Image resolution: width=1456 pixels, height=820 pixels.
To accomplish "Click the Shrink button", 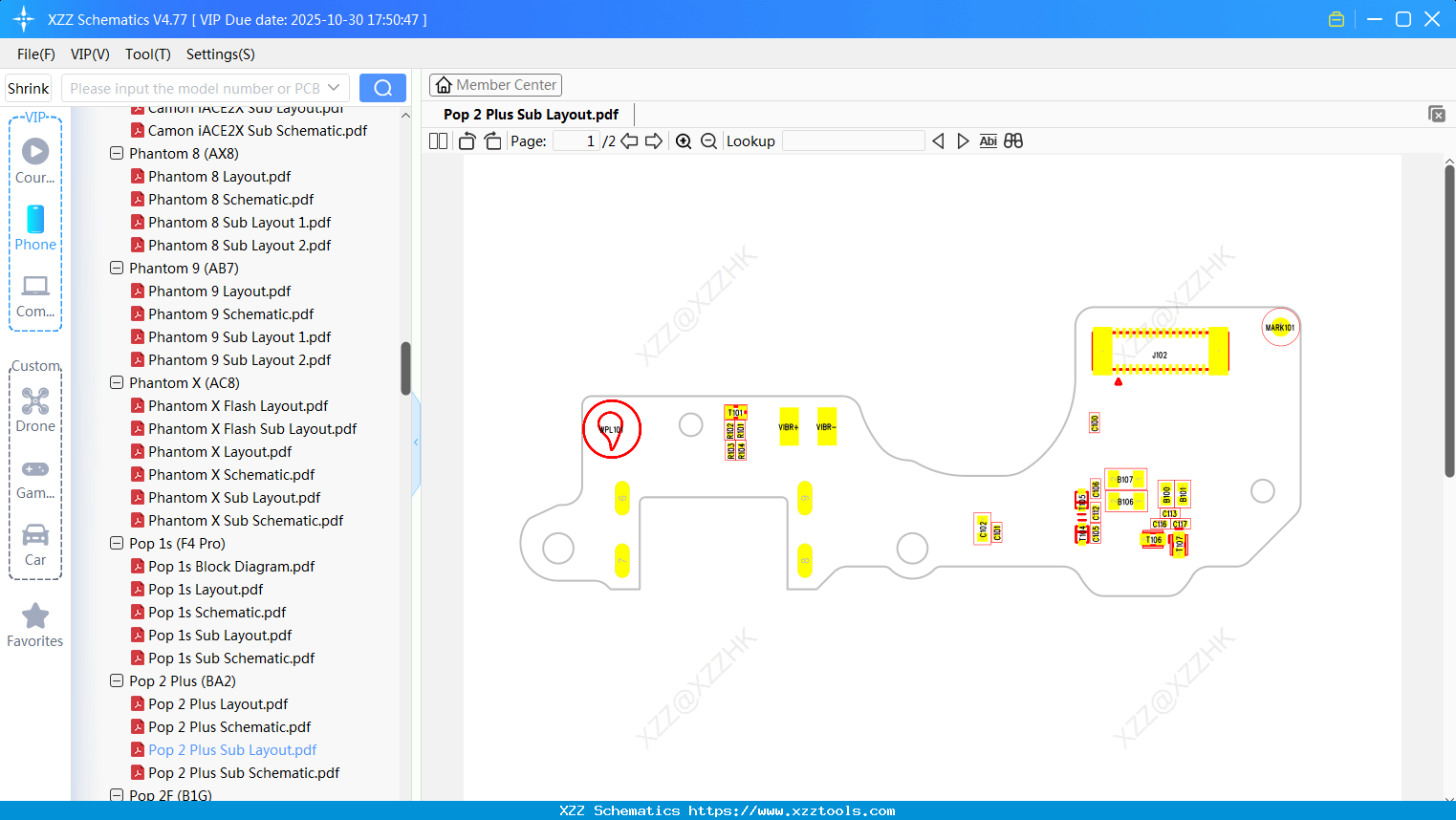I will [28, 88].
